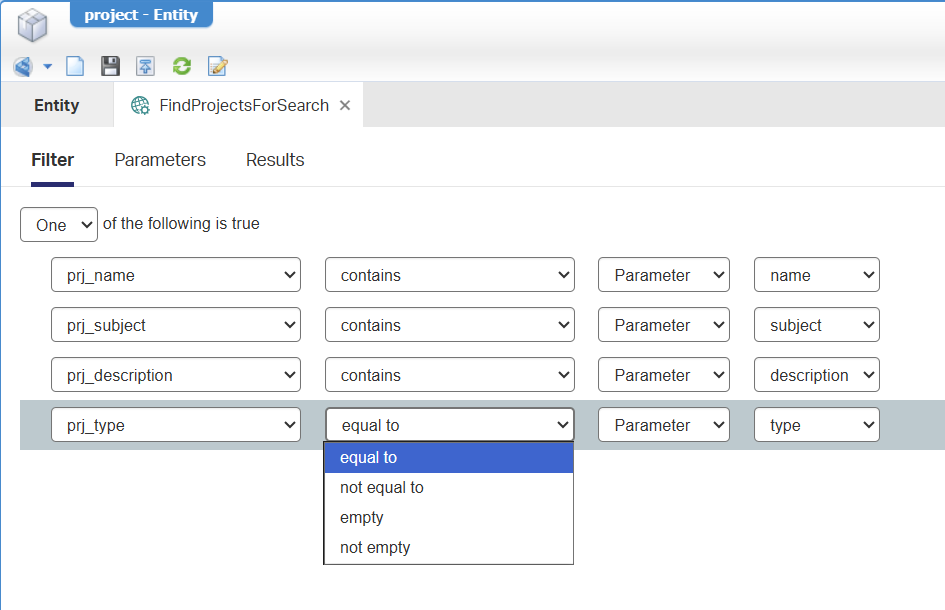Open the 'One' condition match dropdown
Viewport: 945px width, 610px height.
point(59,225)
